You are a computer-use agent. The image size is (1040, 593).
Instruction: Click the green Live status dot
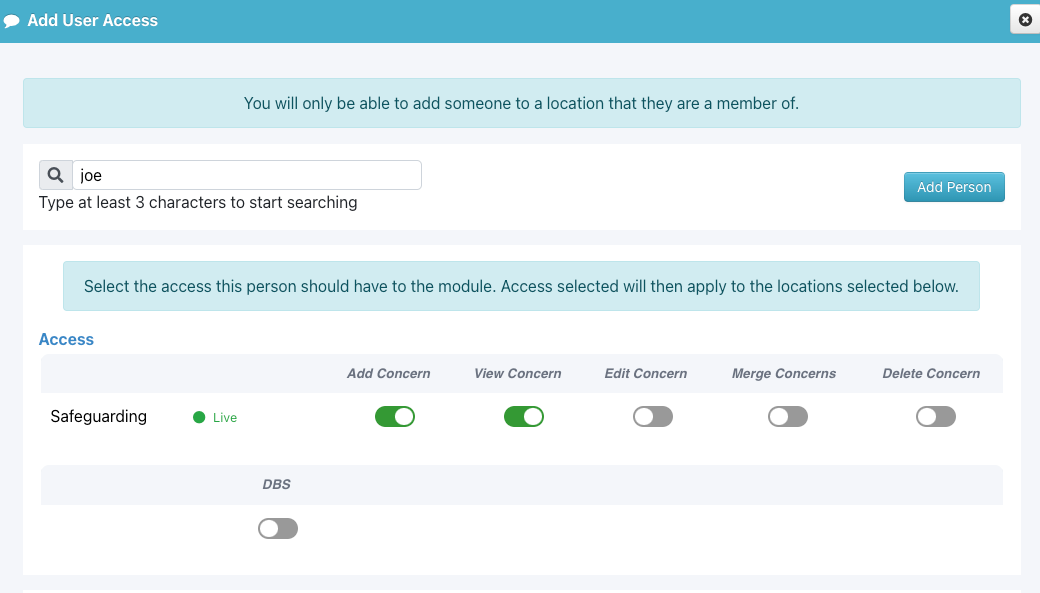[x=199, y=417]
